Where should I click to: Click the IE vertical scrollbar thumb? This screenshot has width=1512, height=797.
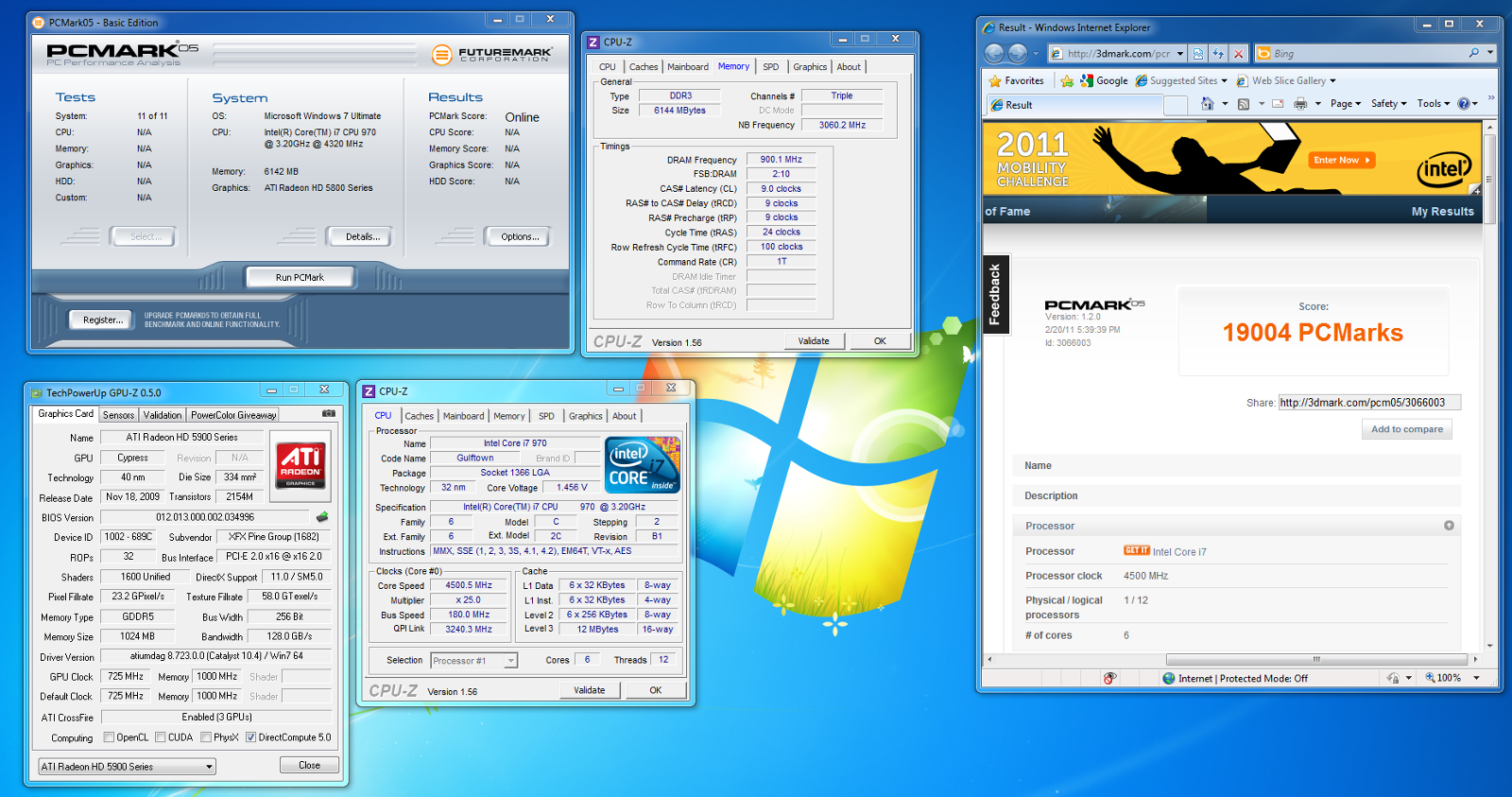click(x=1490, y=179)
